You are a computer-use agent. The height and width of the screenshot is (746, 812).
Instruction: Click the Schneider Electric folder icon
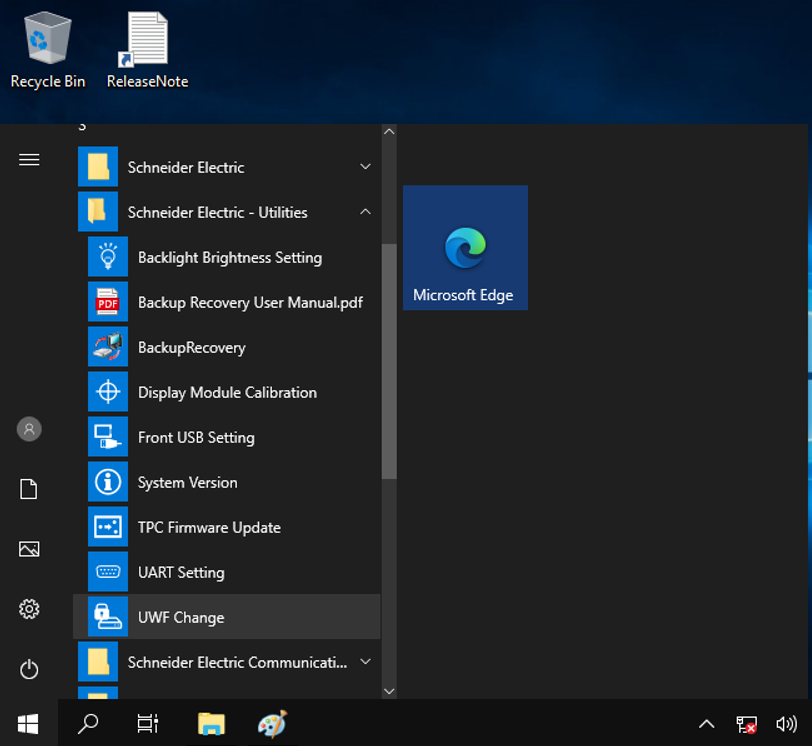(98, 167)
